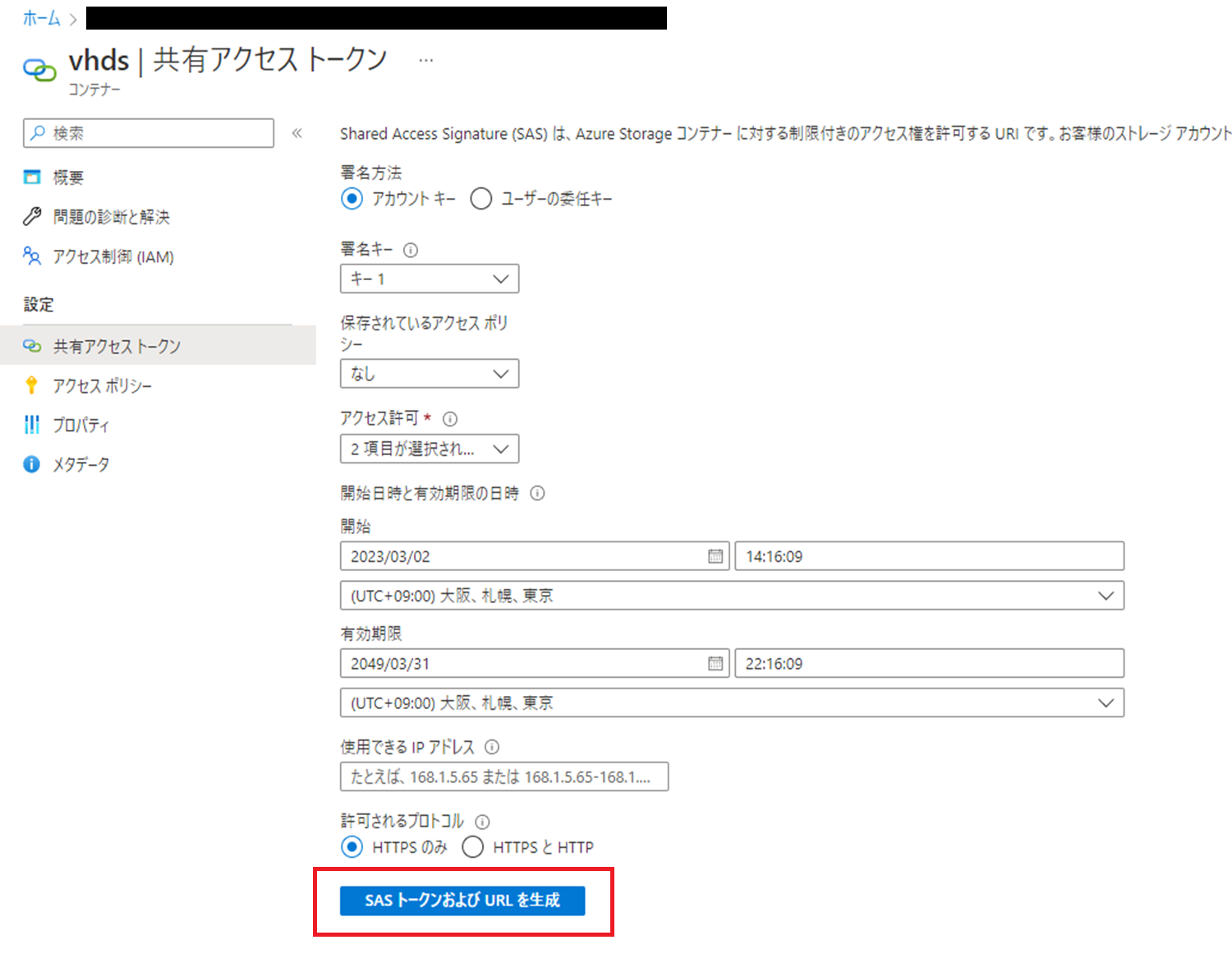Click the 有効期限 date field 2049/03/31

point(535,663)
